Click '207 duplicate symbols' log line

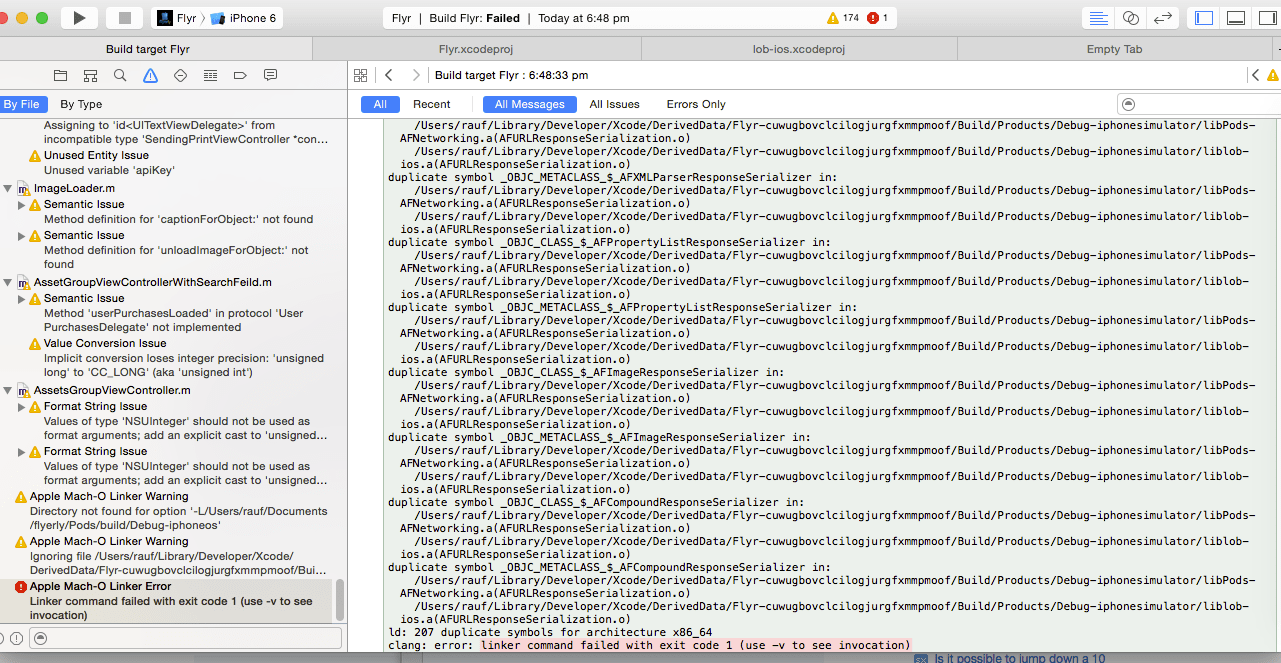[550, 632]
